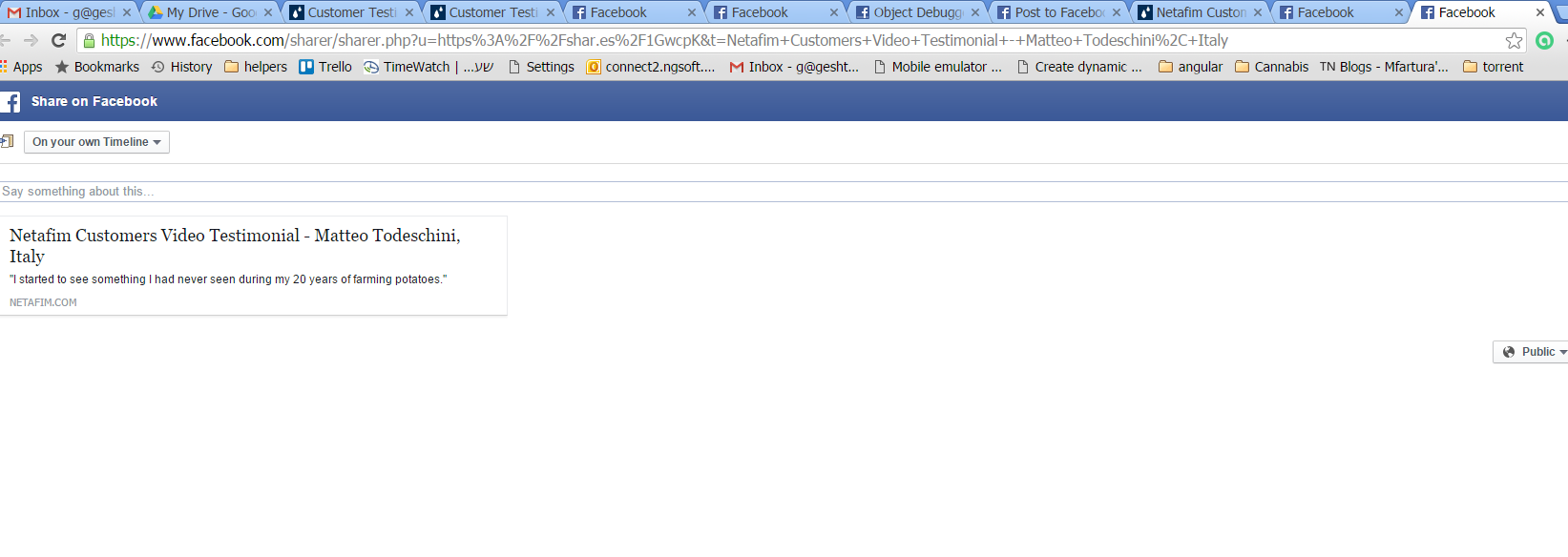Screen dimensions: 1568x557
Task: Open the Apps shortcut in the bookmarks bar
Action: pyautogui.click(x=22, y=67)
